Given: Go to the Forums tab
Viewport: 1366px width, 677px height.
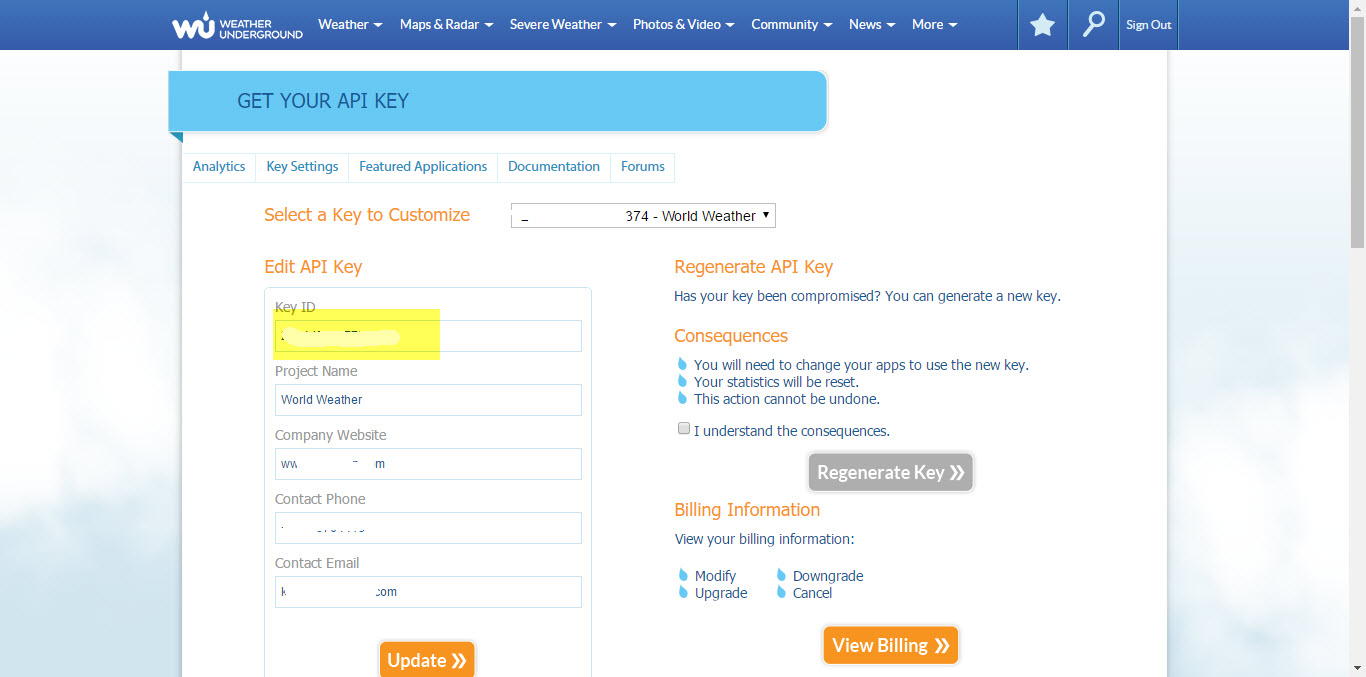Looking at the screenshot, I should point(643,167).
